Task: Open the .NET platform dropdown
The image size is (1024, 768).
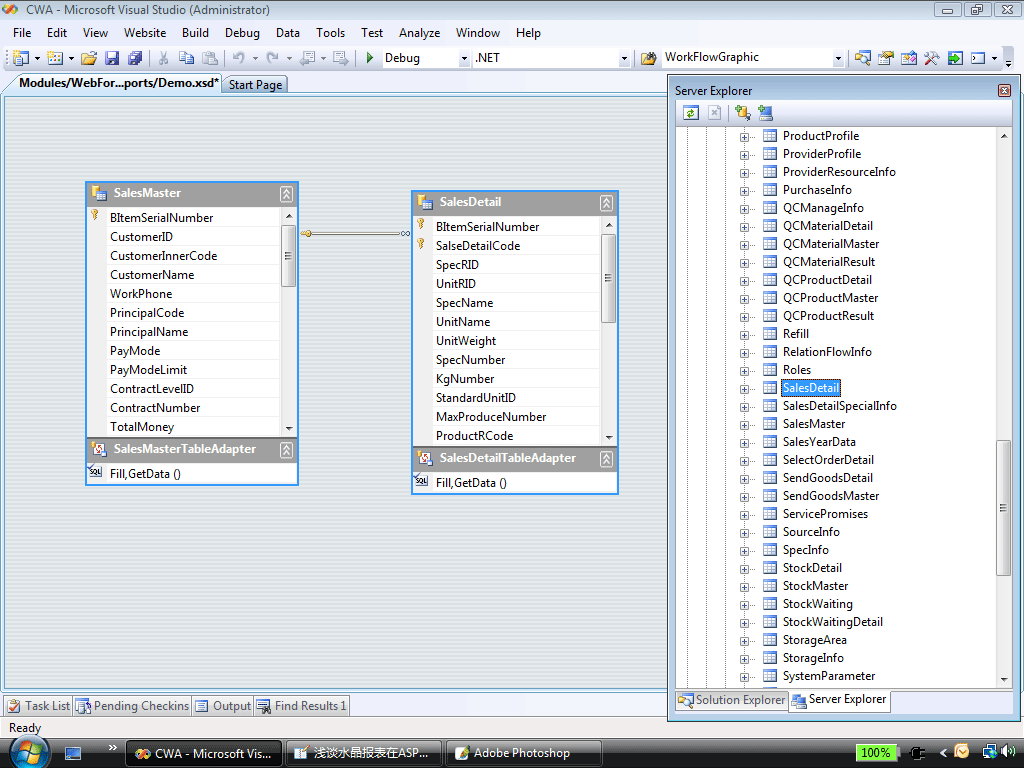Action: click(x=624, y=58)
